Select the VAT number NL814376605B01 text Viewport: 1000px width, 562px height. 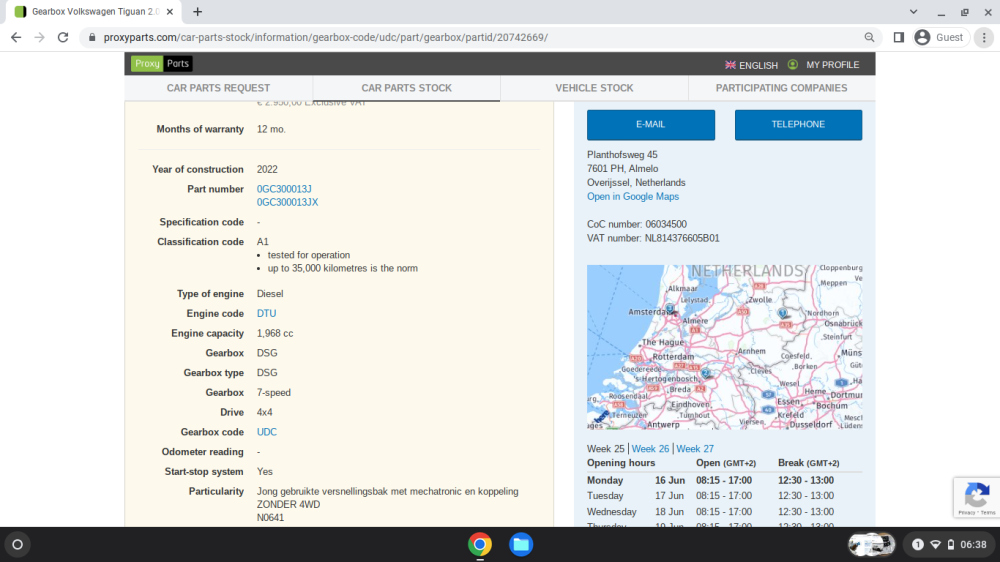coord(653,238)
